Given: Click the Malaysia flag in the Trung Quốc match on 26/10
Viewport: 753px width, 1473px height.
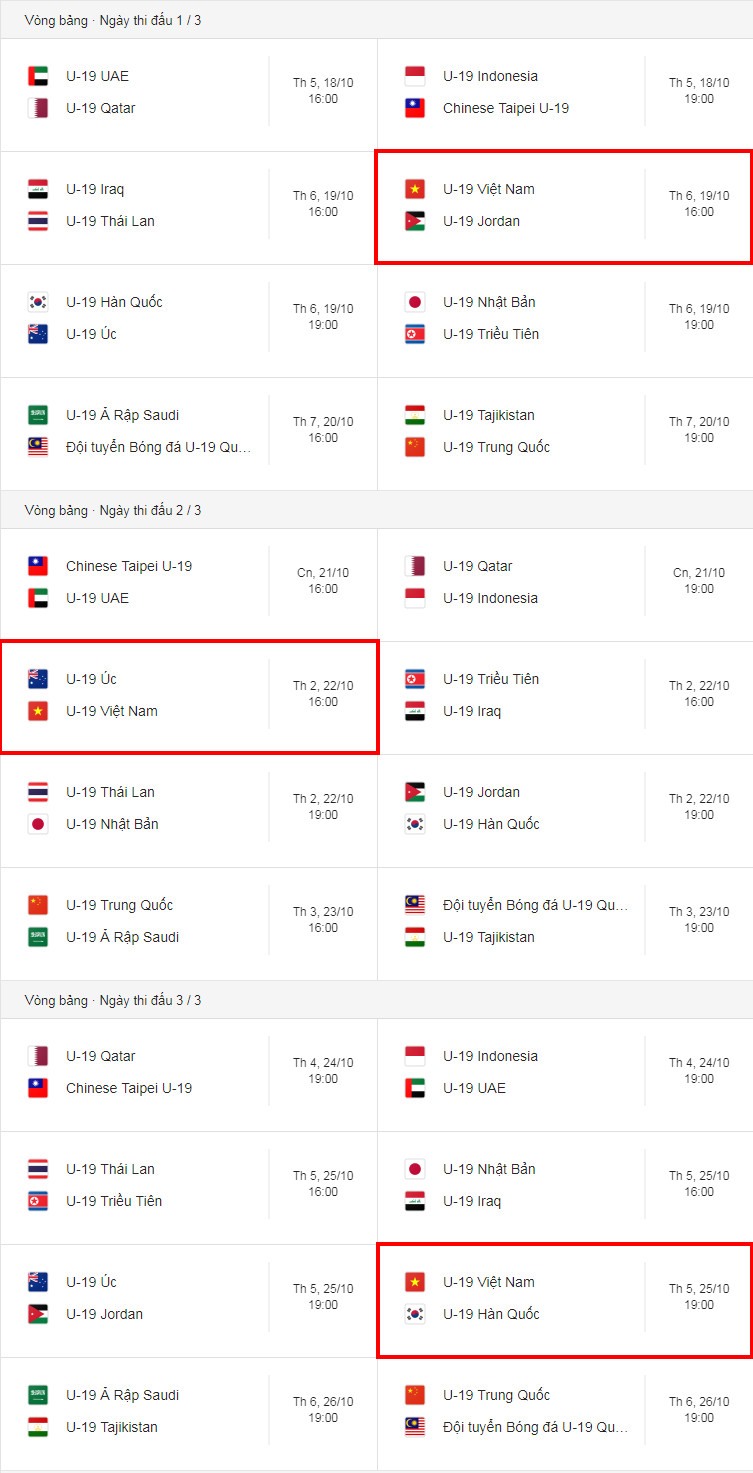Looking at the screenshot, I should click(x=415, y=1427).
